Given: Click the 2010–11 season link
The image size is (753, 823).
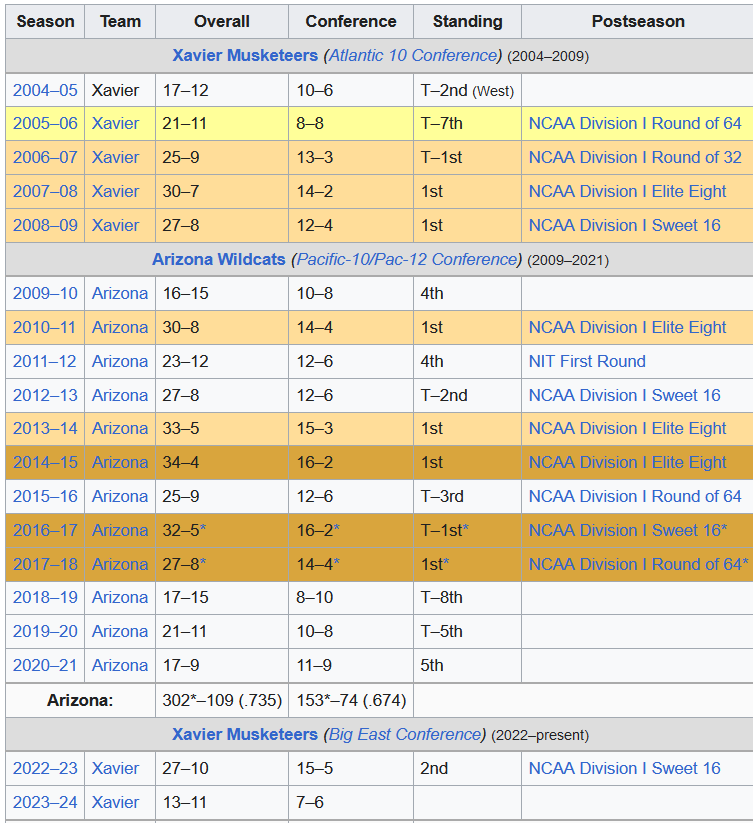Looking at the screenshot, I should [x=45, y=328].
